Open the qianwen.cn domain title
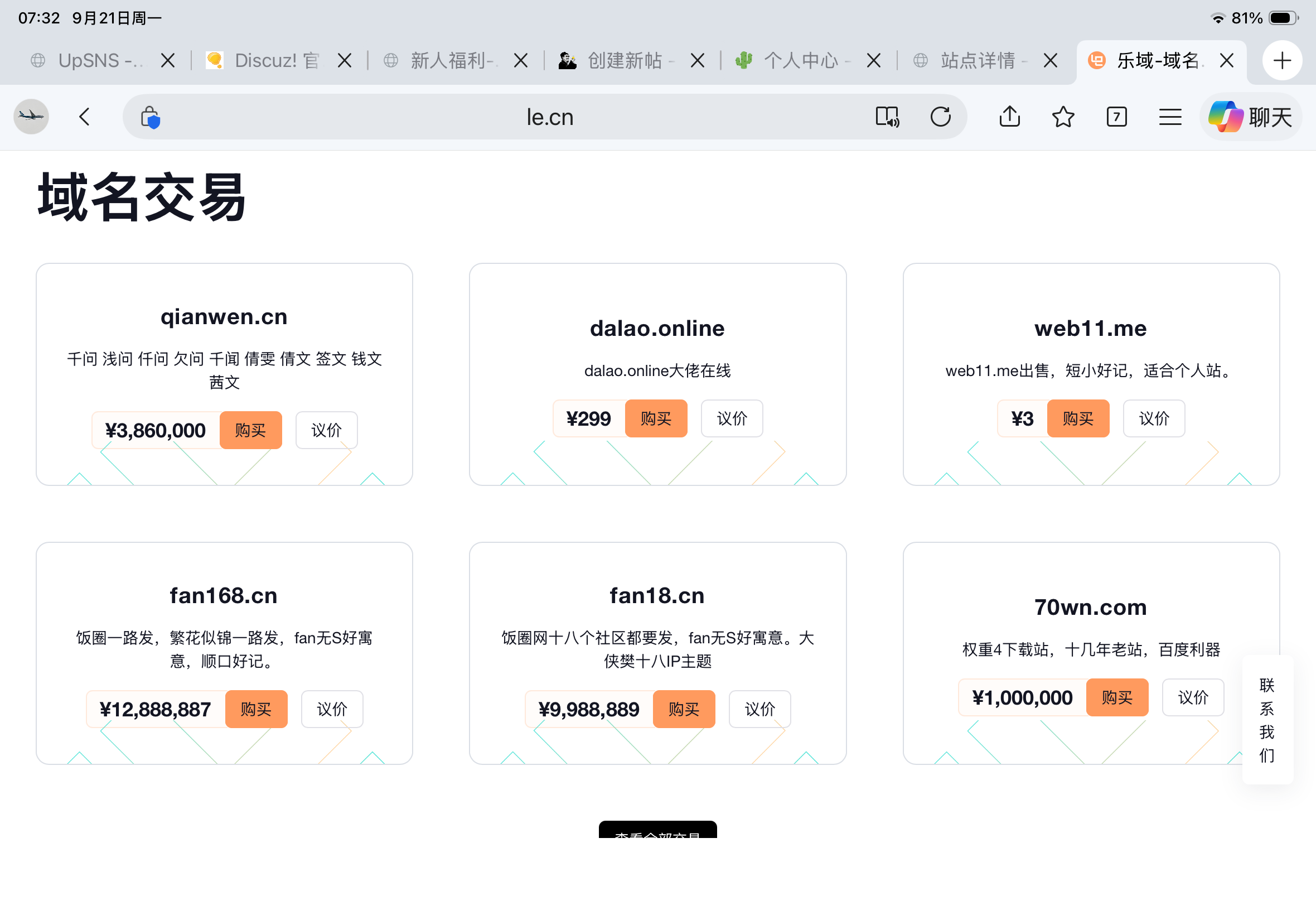 click(224, 317)
